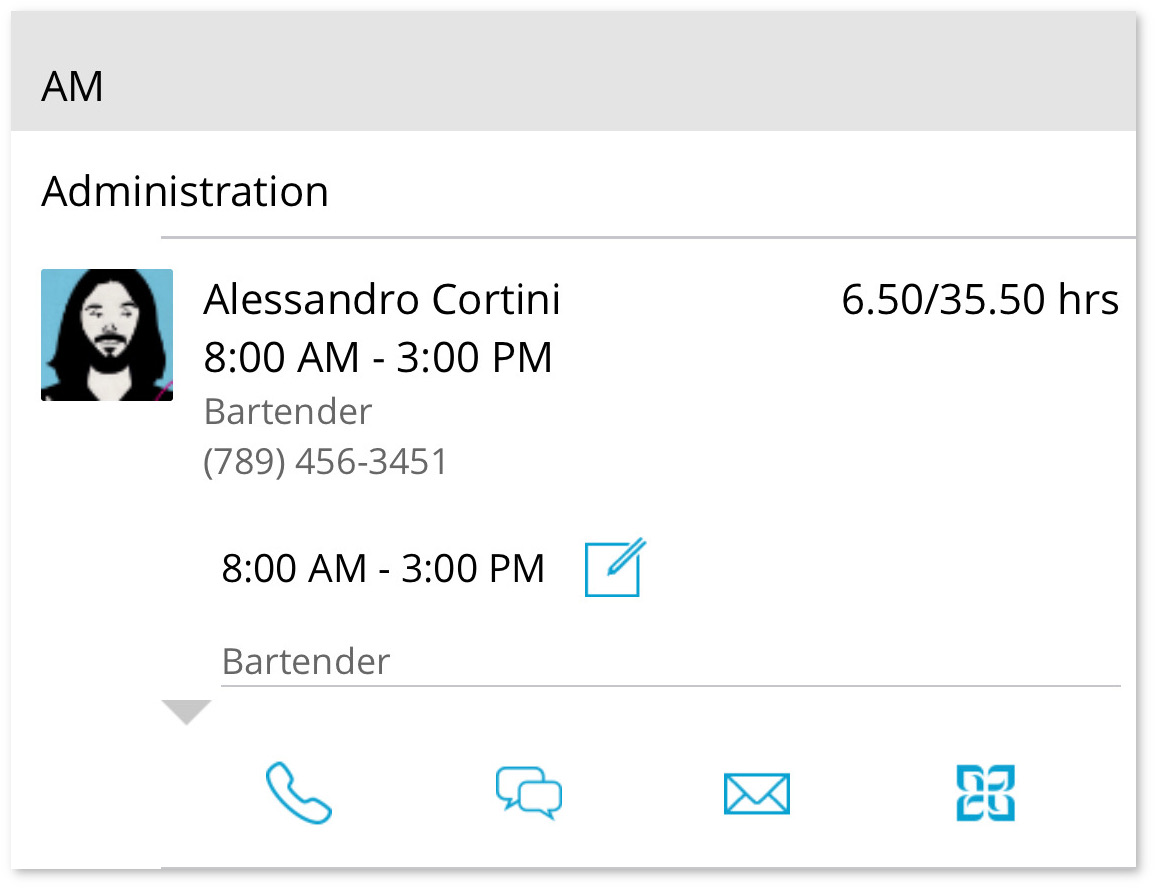Select the expanded shift time 8:00 AM - 3:00 PM

pos(383,568)
